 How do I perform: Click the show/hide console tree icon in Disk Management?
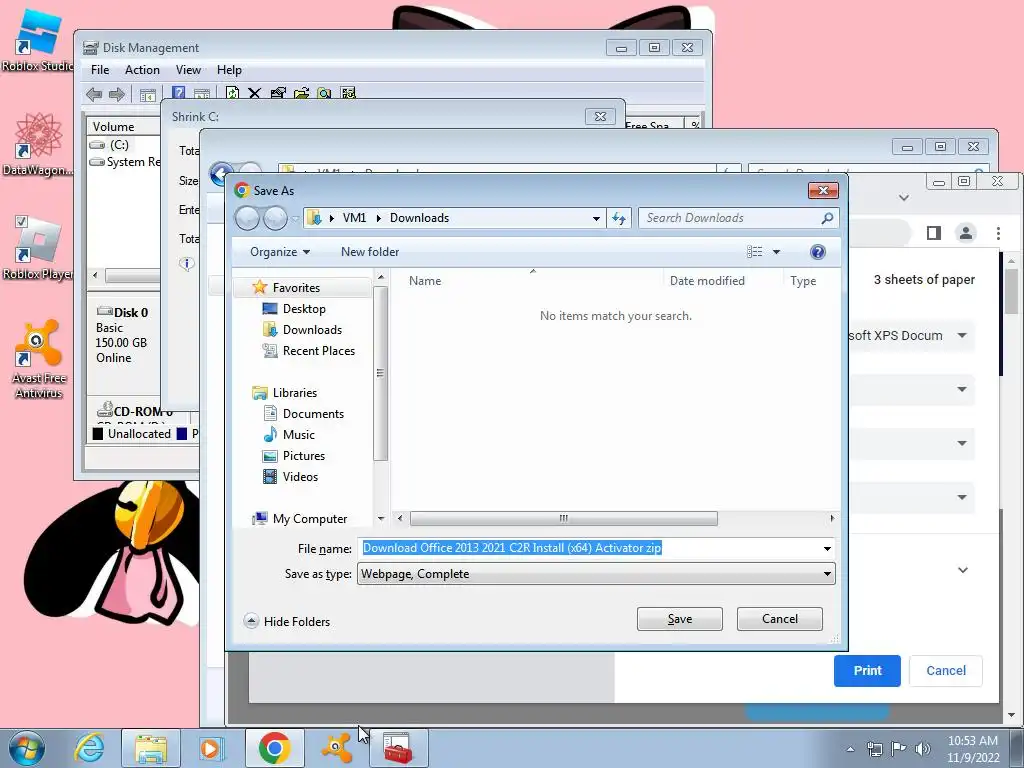(x=148, y=94)
